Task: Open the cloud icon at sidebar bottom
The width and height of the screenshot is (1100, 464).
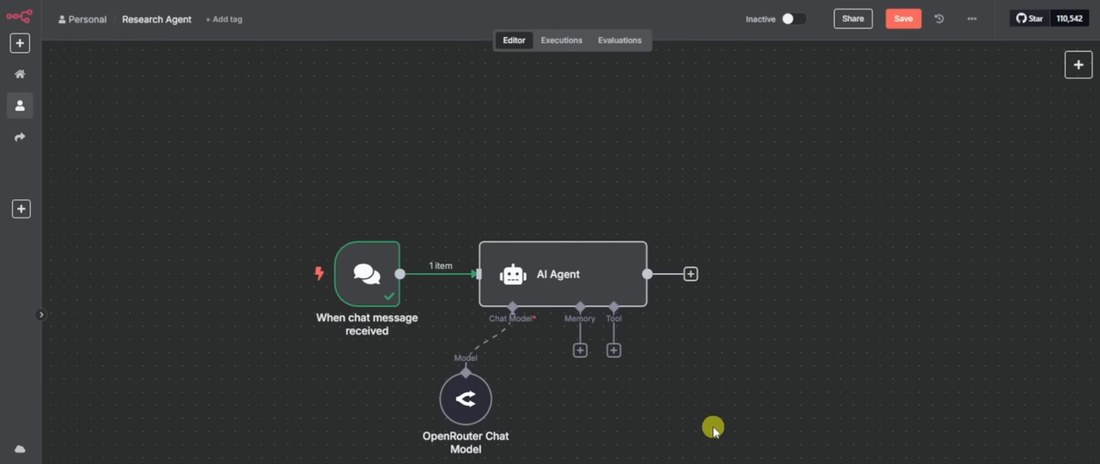Action: 20,449
